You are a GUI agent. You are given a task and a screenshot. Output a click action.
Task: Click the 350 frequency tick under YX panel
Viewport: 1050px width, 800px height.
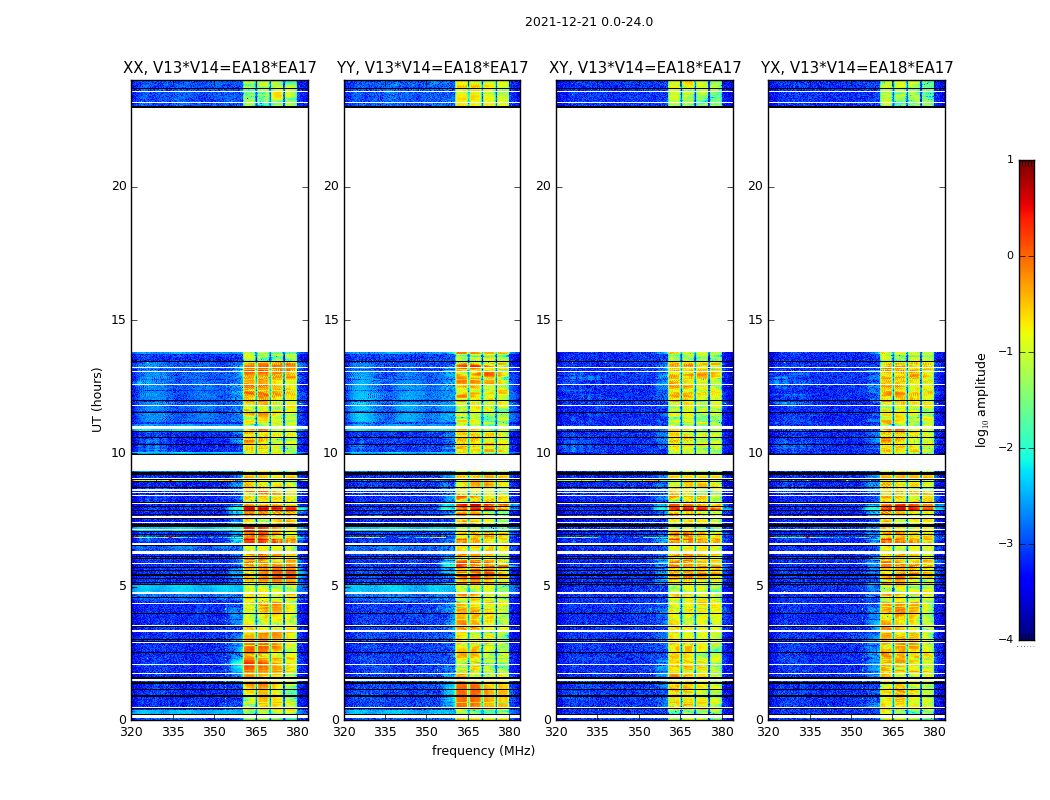click(851, 732)
